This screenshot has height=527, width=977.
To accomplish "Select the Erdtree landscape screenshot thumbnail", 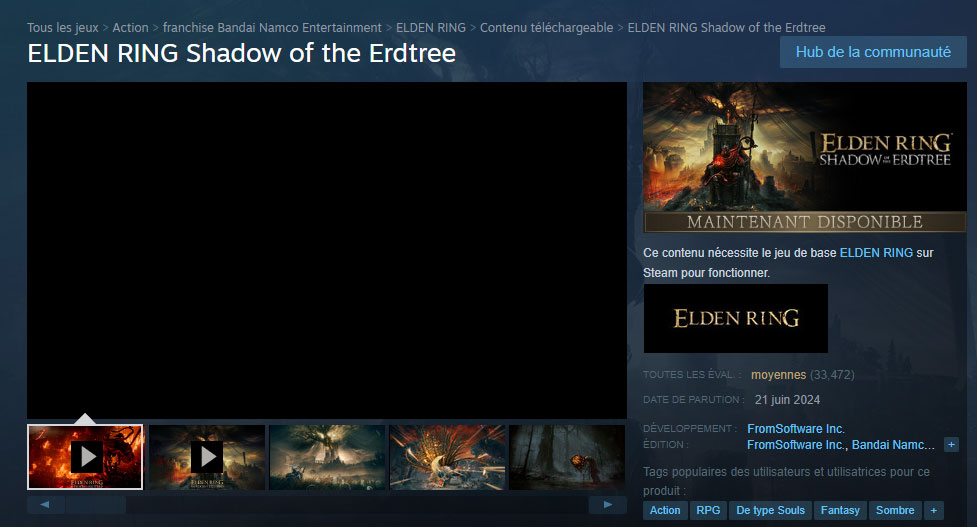I will pos(327,457).
